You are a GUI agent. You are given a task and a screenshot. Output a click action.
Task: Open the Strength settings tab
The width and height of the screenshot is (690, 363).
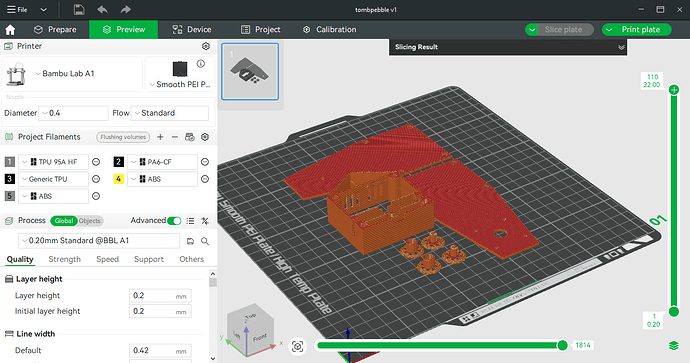coord(64,259)
